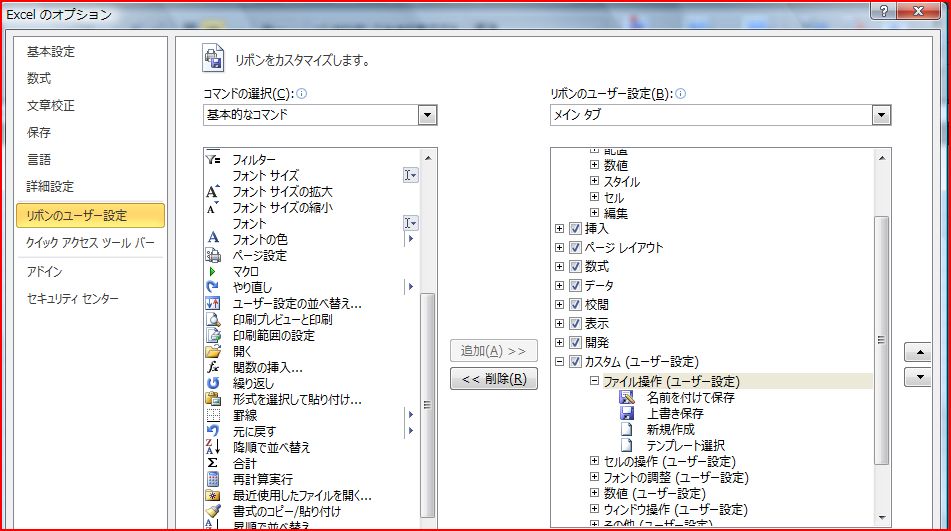This screenshot has width=951, height=531.
Task: Click the Paste Special (形式を選択して貼り付け) icon
Action: pos(213,399)
